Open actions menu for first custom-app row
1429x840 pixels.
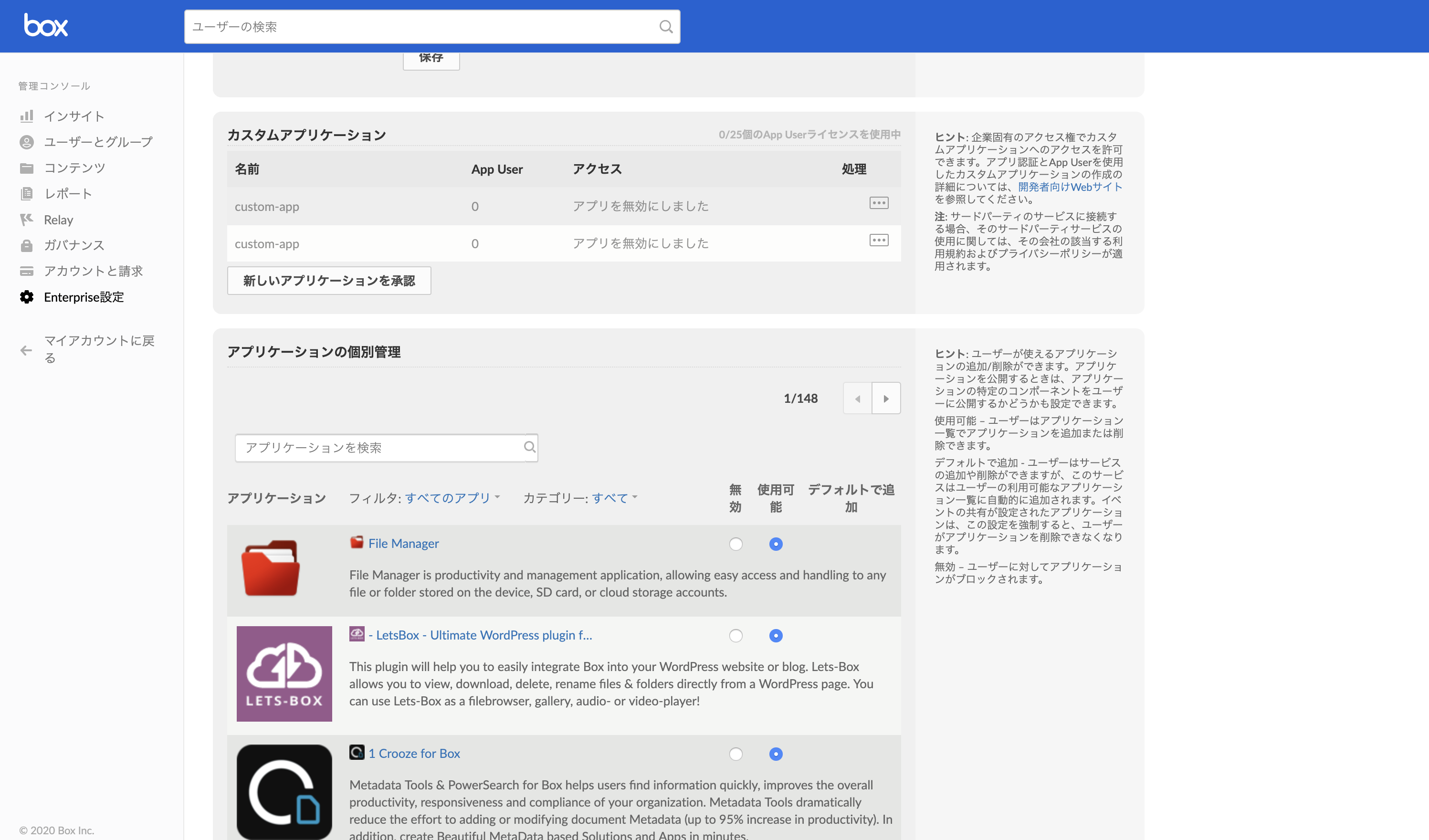[x=879, y=202]
